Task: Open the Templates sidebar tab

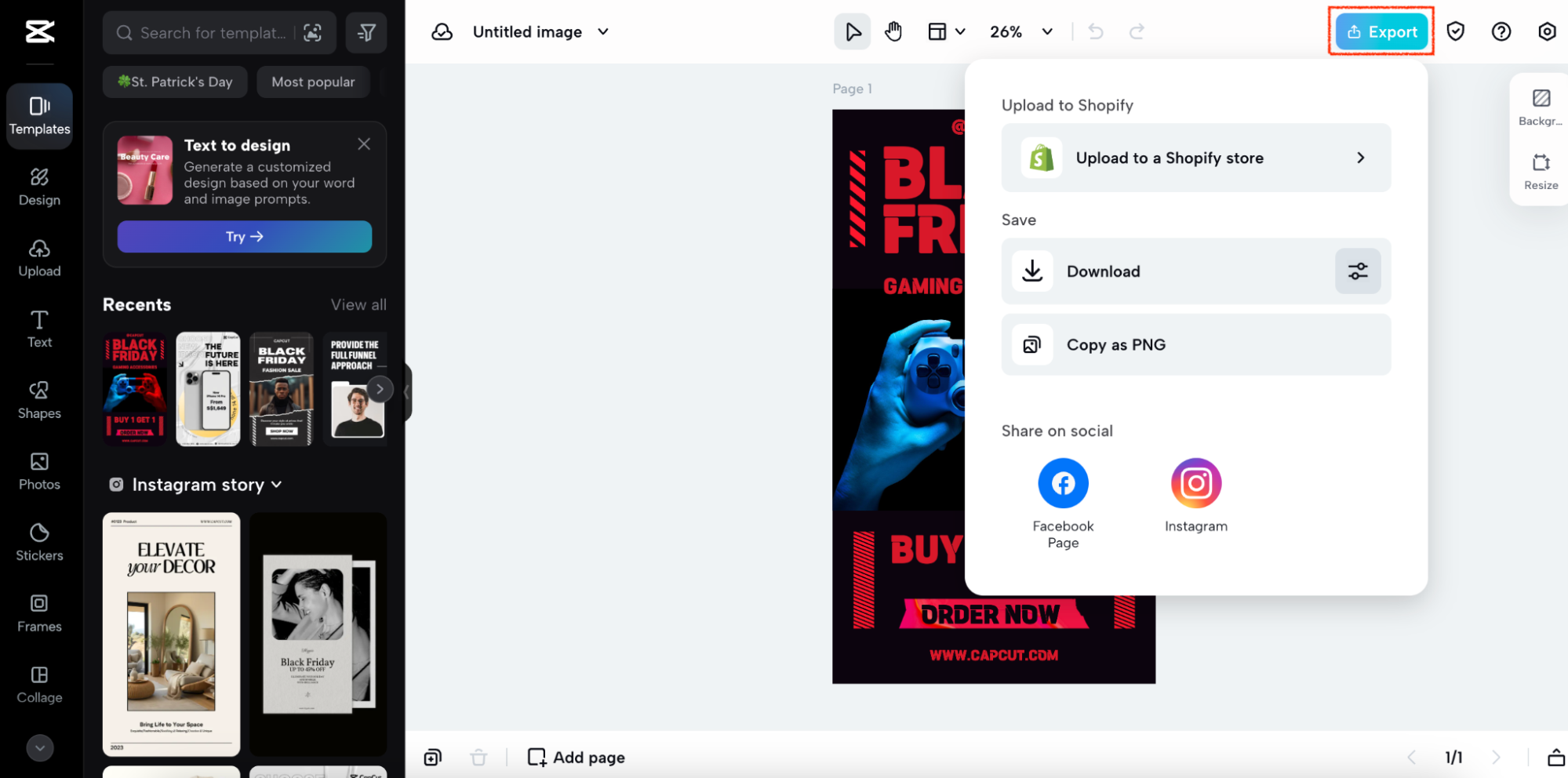Action: coord(40,115)
